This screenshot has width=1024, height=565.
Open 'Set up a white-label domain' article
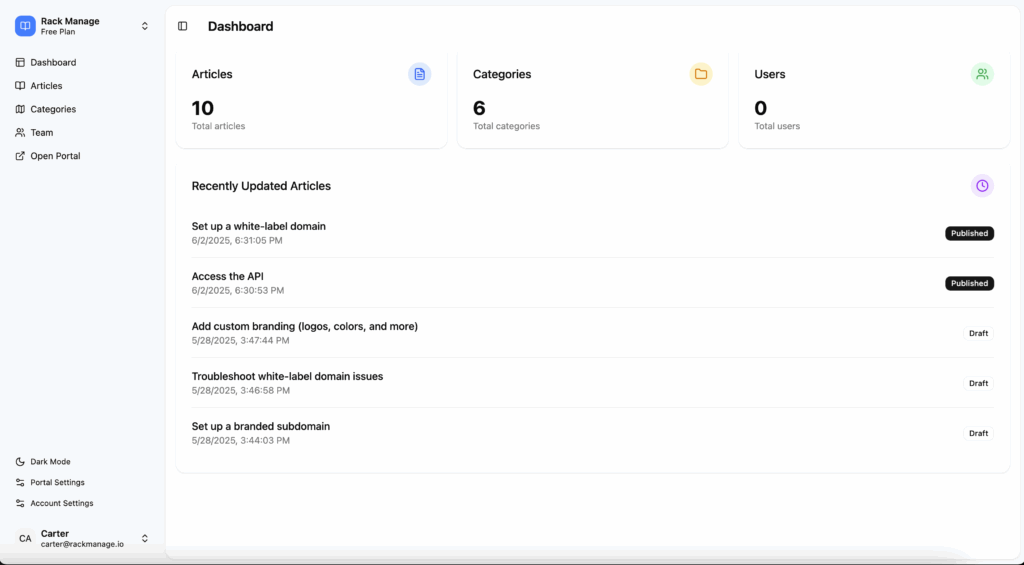259,226
